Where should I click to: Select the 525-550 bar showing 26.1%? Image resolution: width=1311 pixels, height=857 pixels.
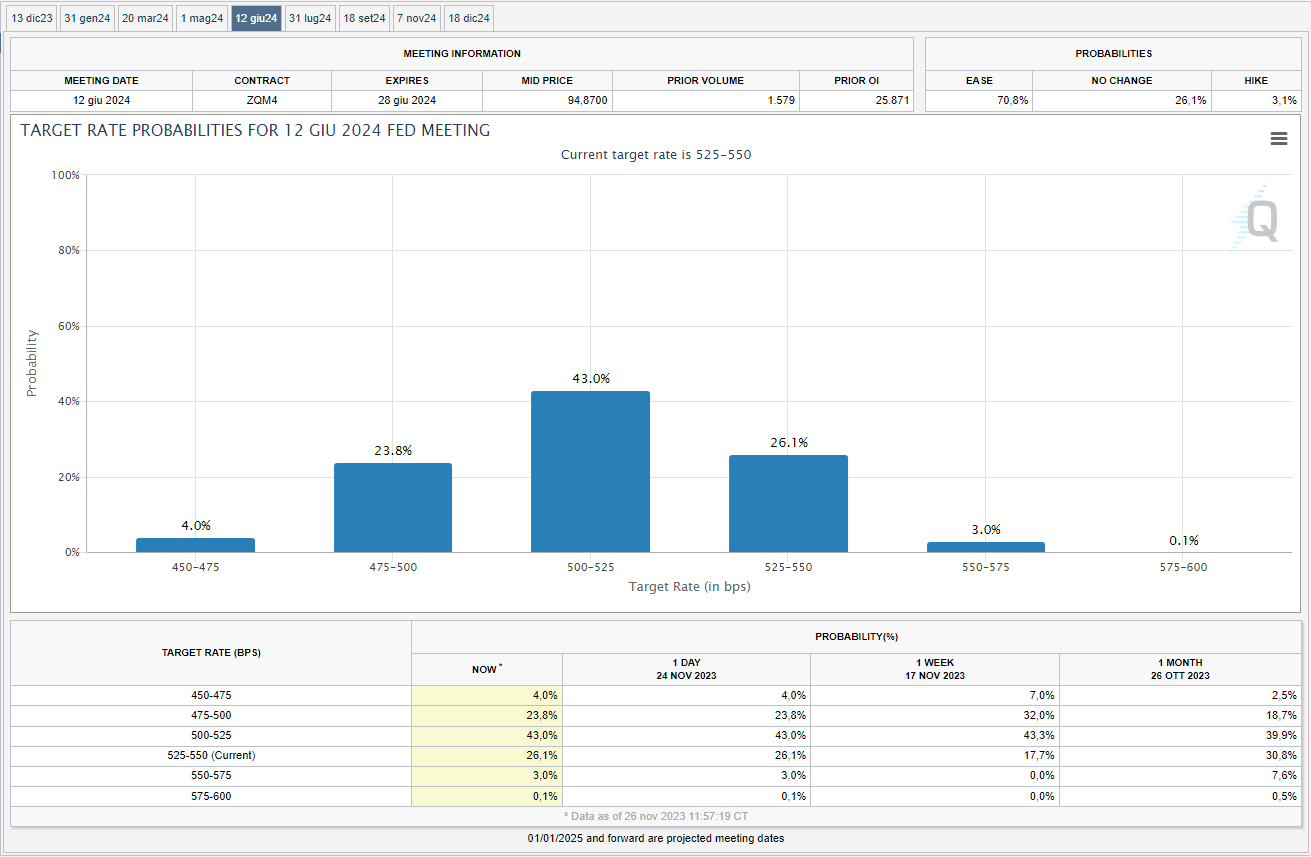coord(788,503)
